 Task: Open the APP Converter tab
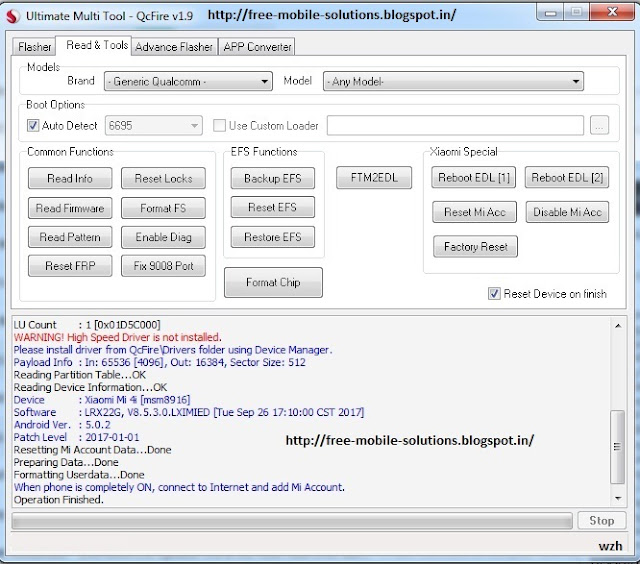(x=257, y=47)
